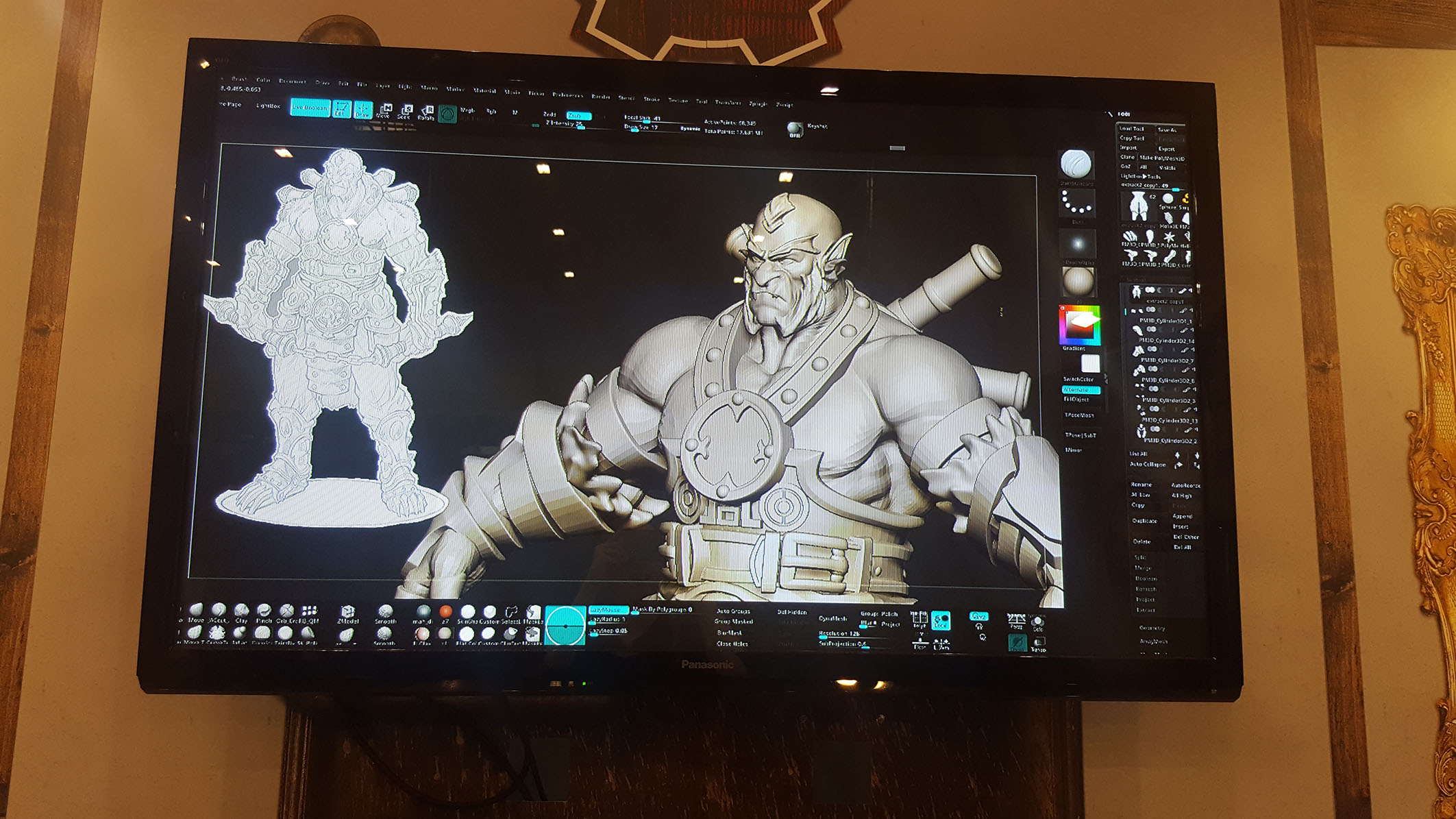
Task: Click the Delete subtool button
Action: coord(1142,541)
